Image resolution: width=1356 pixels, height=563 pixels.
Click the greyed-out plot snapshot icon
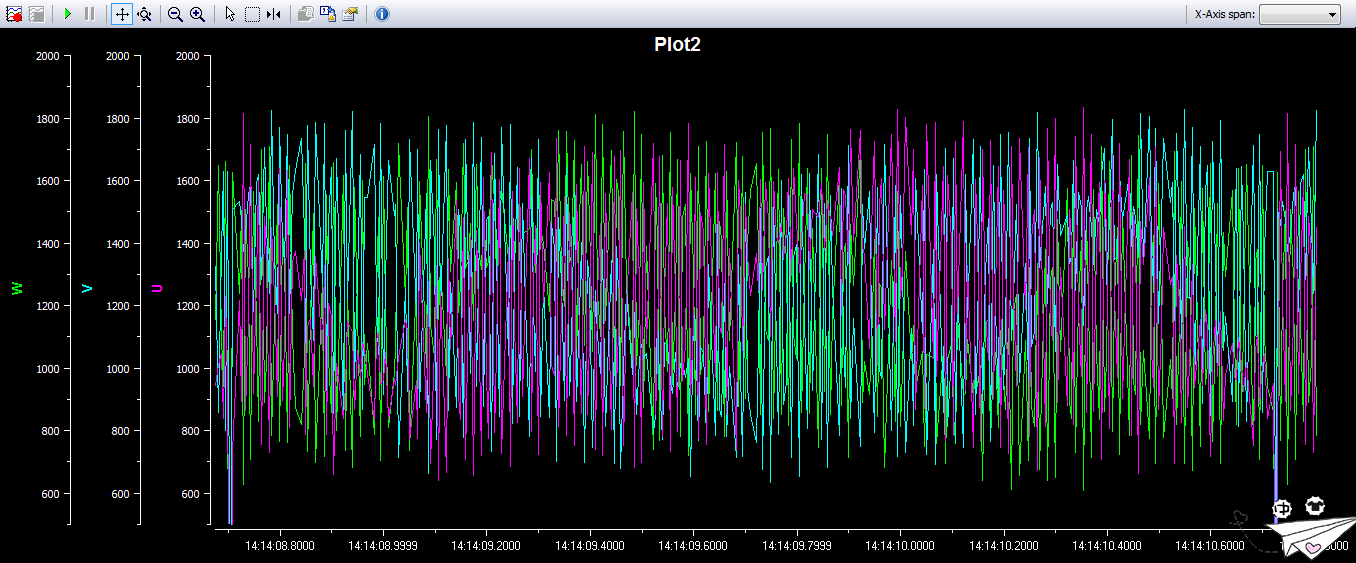pyautogui.click(x=36, y=14)
